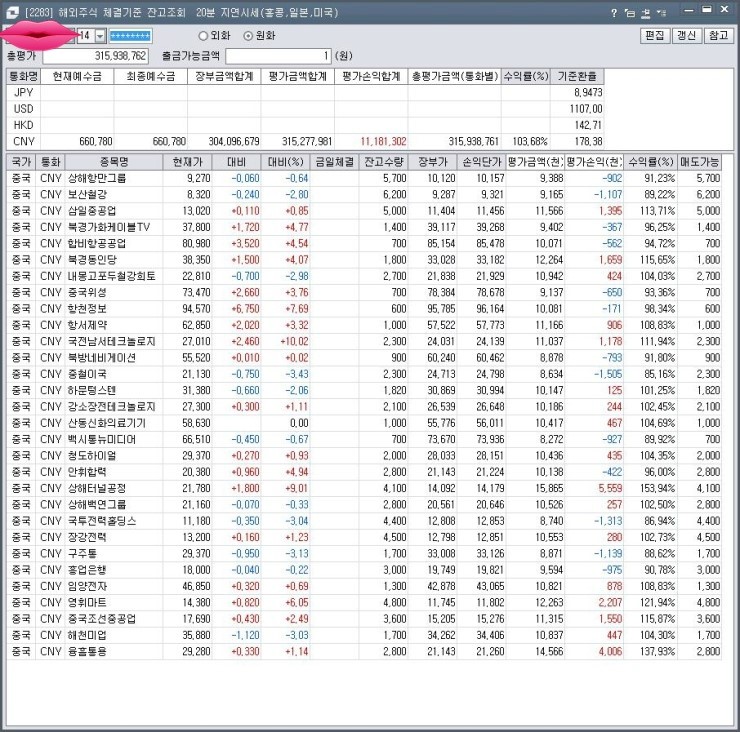Close the balance inquiry window

724,10
